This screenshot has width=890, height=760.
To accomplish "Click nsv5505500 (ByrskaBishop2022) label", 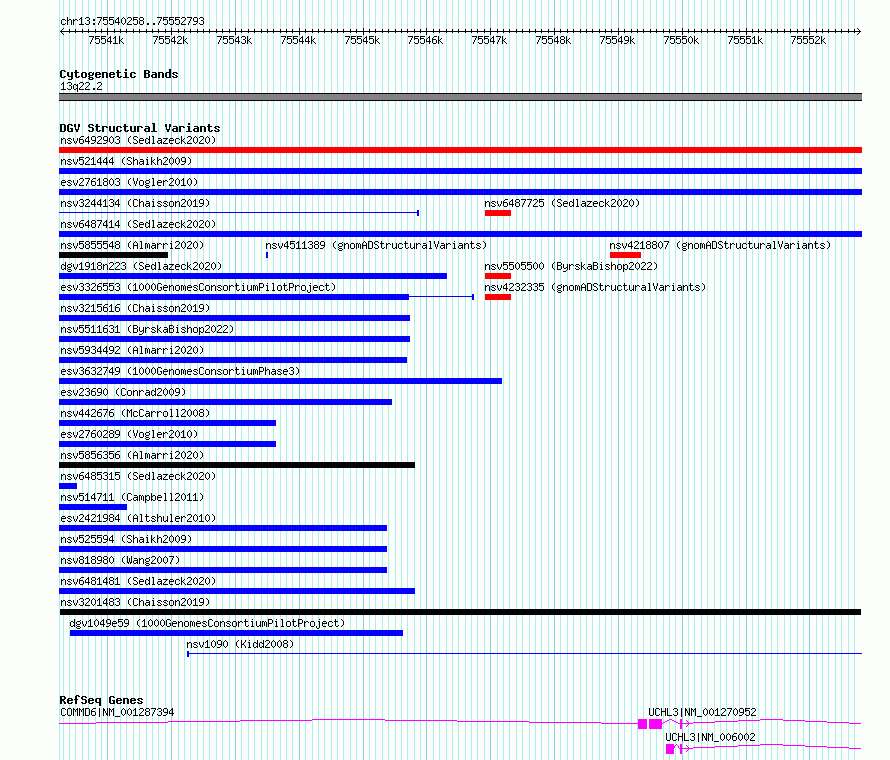I will [x=571, y=266].
